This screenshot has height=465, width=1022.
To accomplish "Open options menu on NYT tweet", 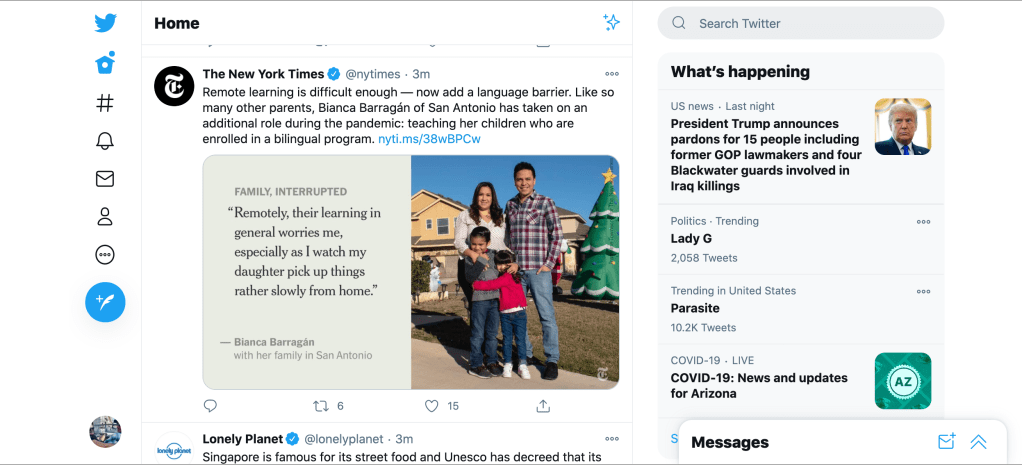I will [x=612, y=74].
